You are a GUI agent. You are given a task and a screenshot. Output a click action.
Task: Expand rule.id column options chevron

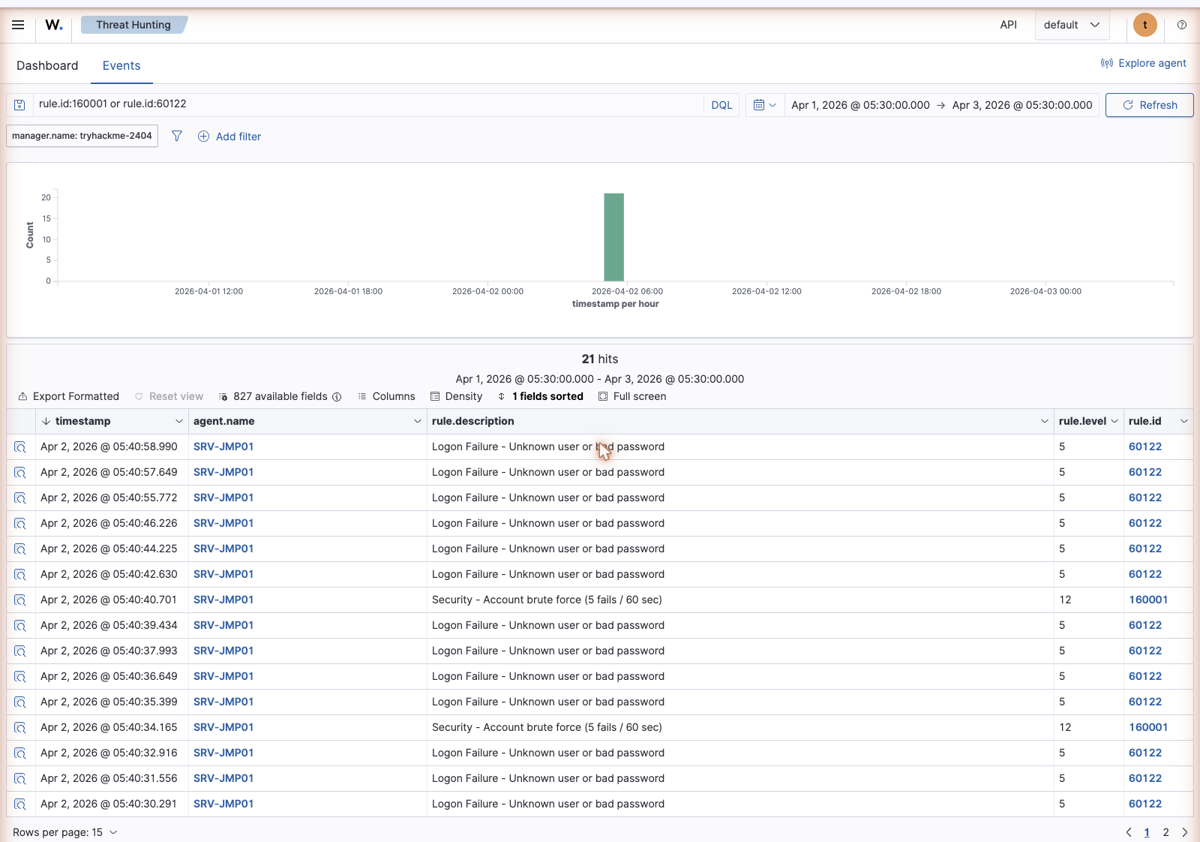1184,422
